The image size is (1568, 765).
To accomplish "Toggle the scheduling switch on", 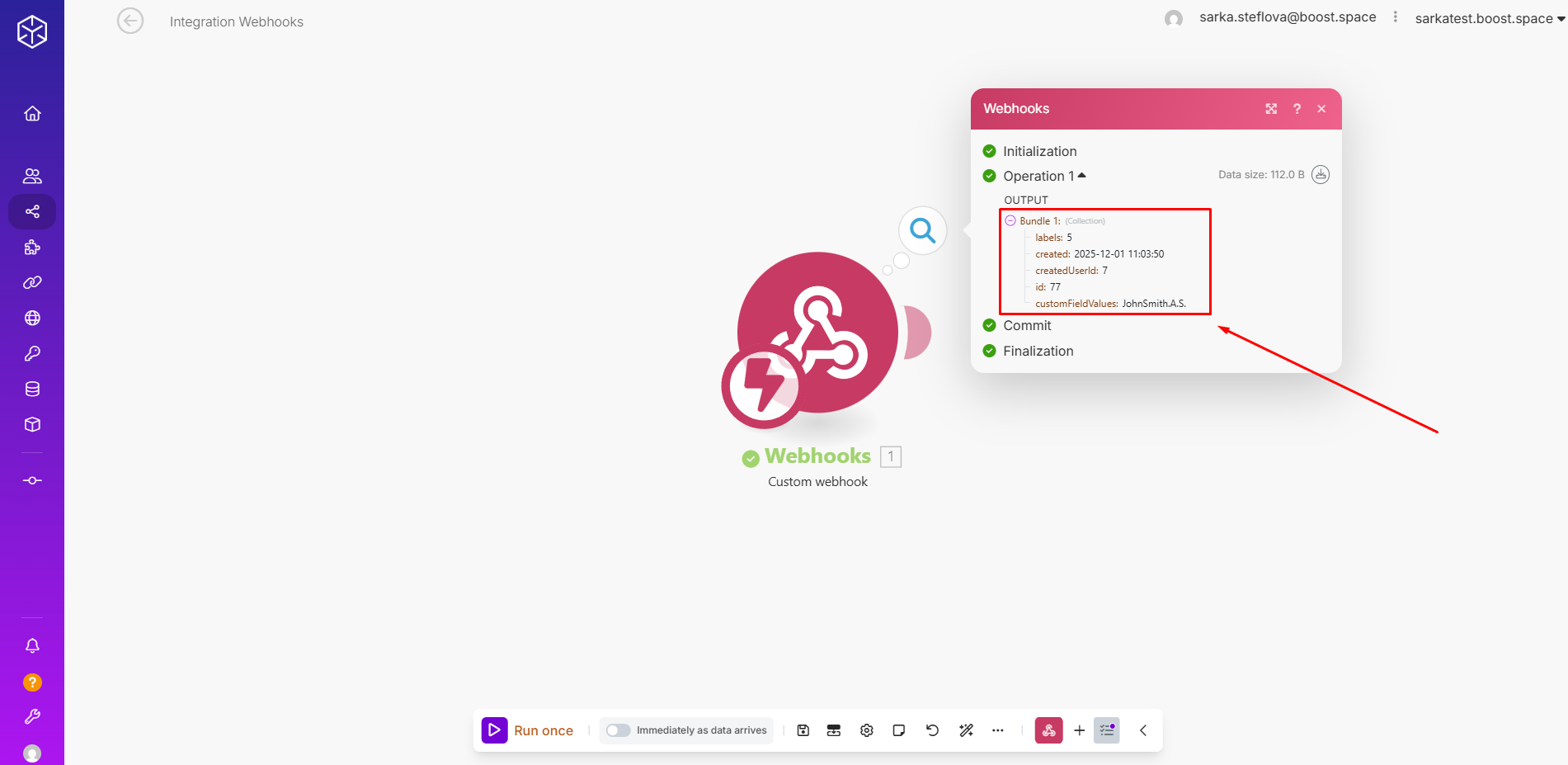I will pos(618,730).
